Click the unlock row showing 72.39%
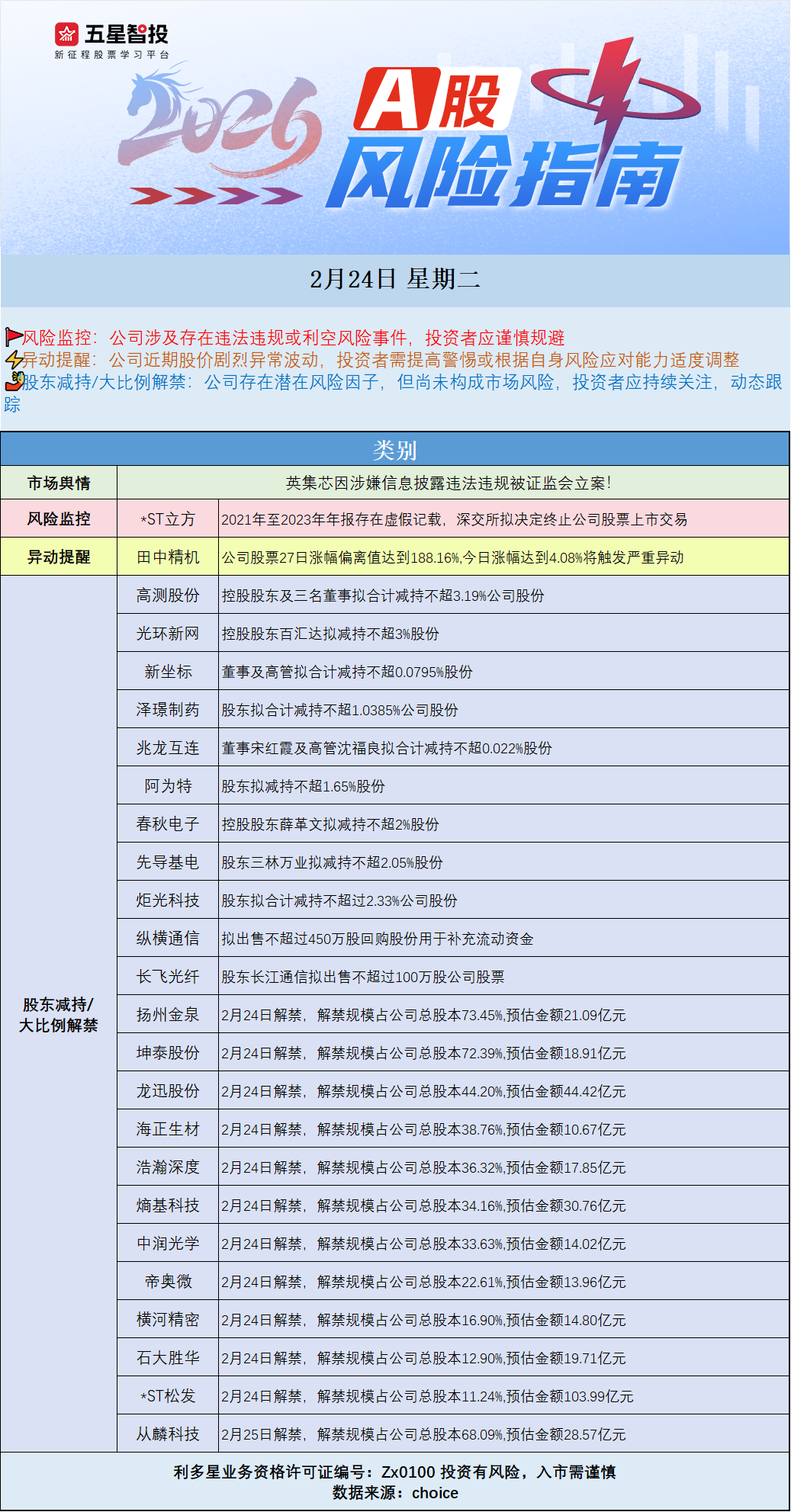The image size is (791, 1512). coord(424,1053)
